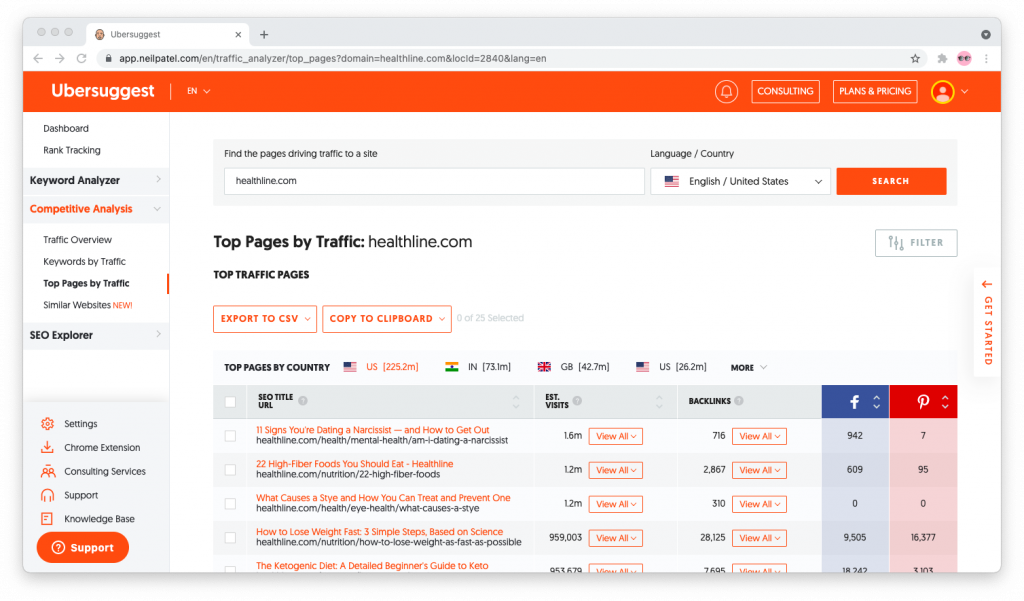Click the Get Started arrow icon
Image resolution: width=1024 pixels, height=601 pixels.
tap(987, 284)
